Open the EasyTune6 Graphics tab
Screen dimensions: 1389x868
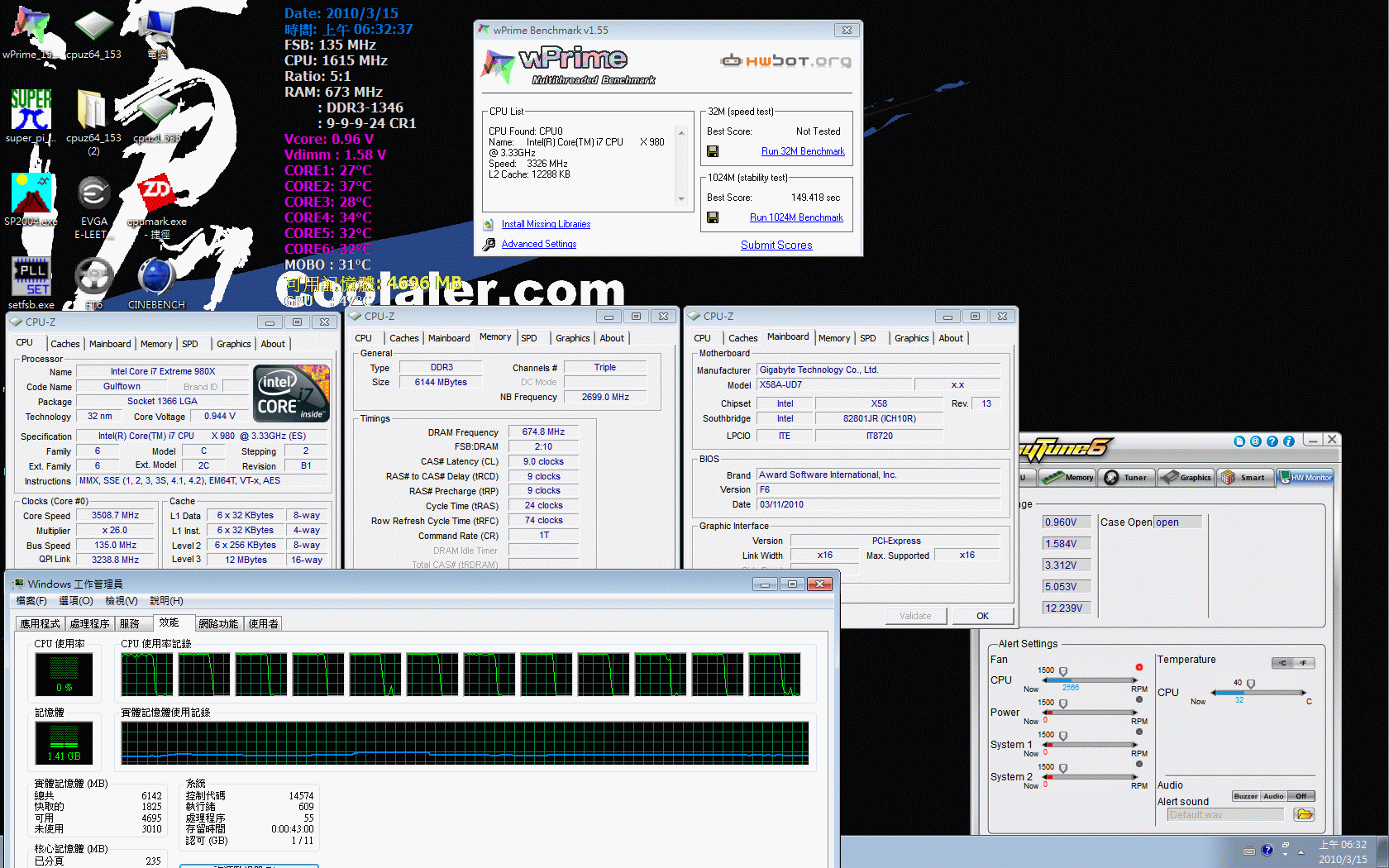point(1186,477)
